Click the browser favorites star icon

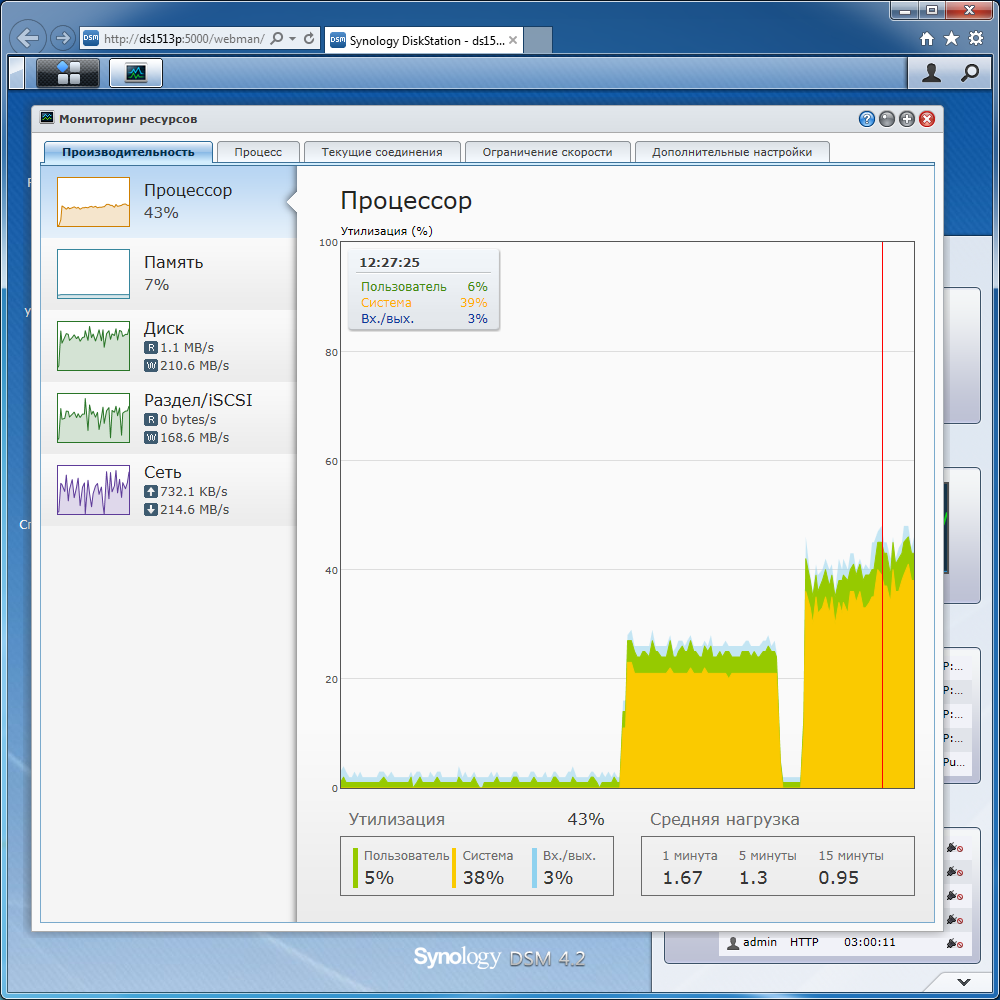point(951,39)
